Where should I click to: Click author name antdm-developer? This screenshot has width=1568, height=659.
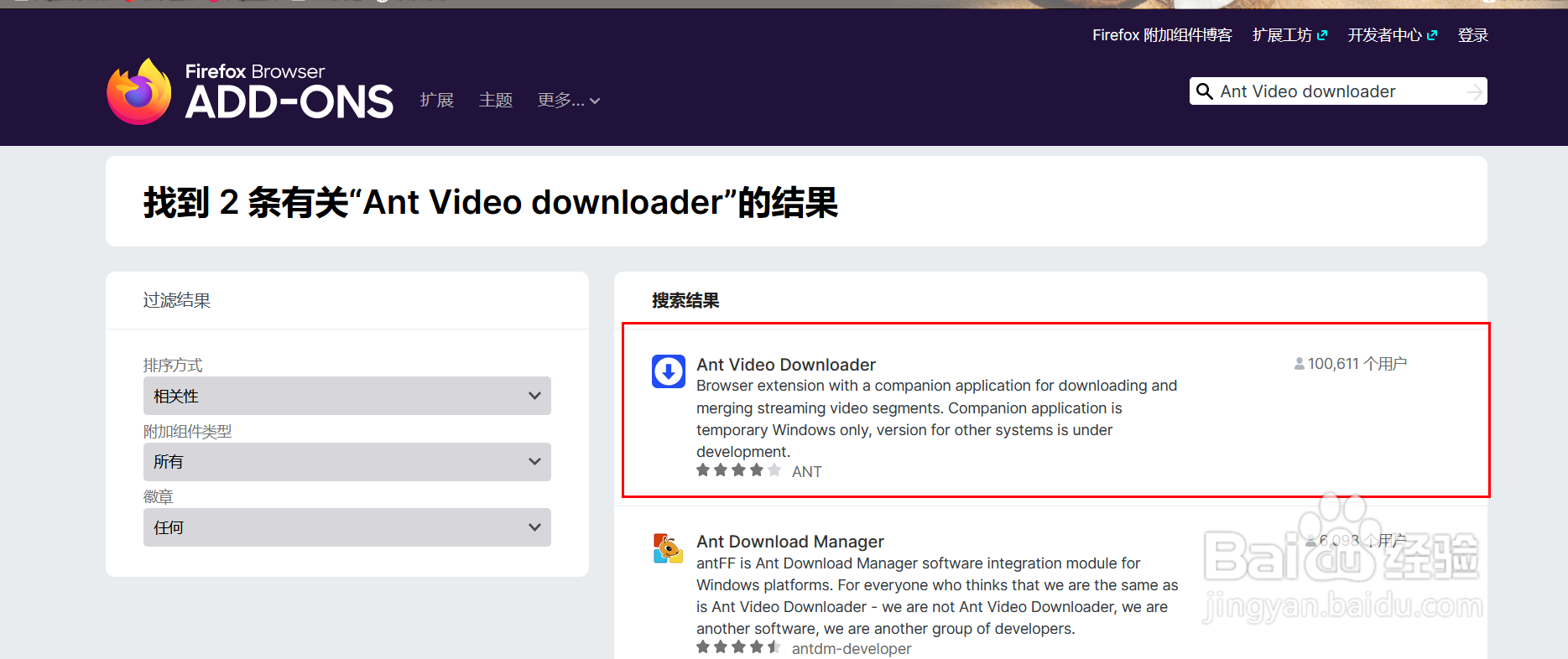(x=852, y=649)
